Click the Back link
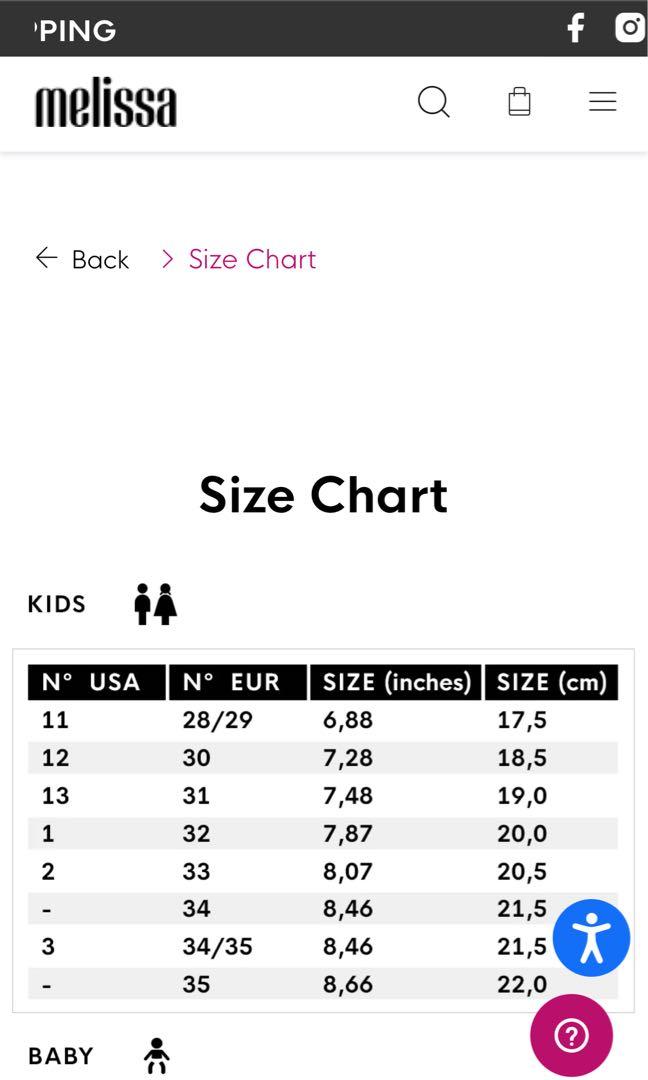 click(100, 259)
